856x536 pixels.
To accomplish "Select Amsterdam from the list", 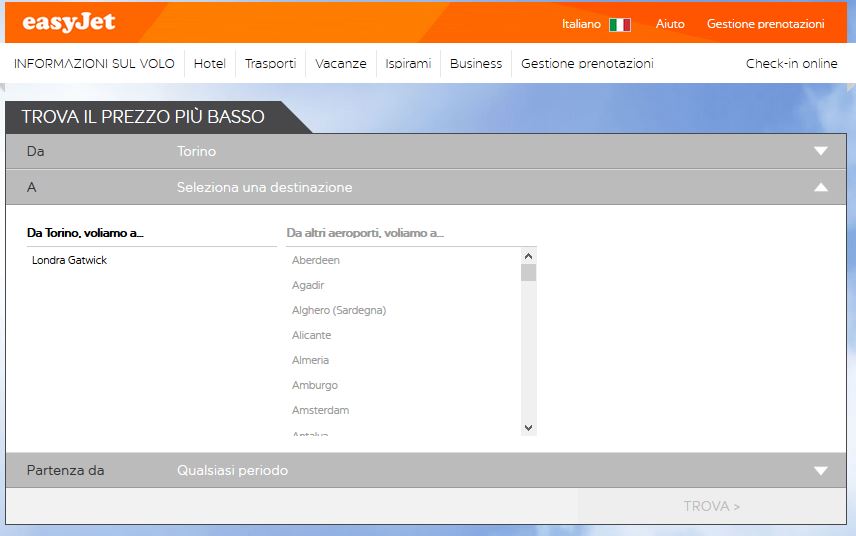I will tap(320, 410).
